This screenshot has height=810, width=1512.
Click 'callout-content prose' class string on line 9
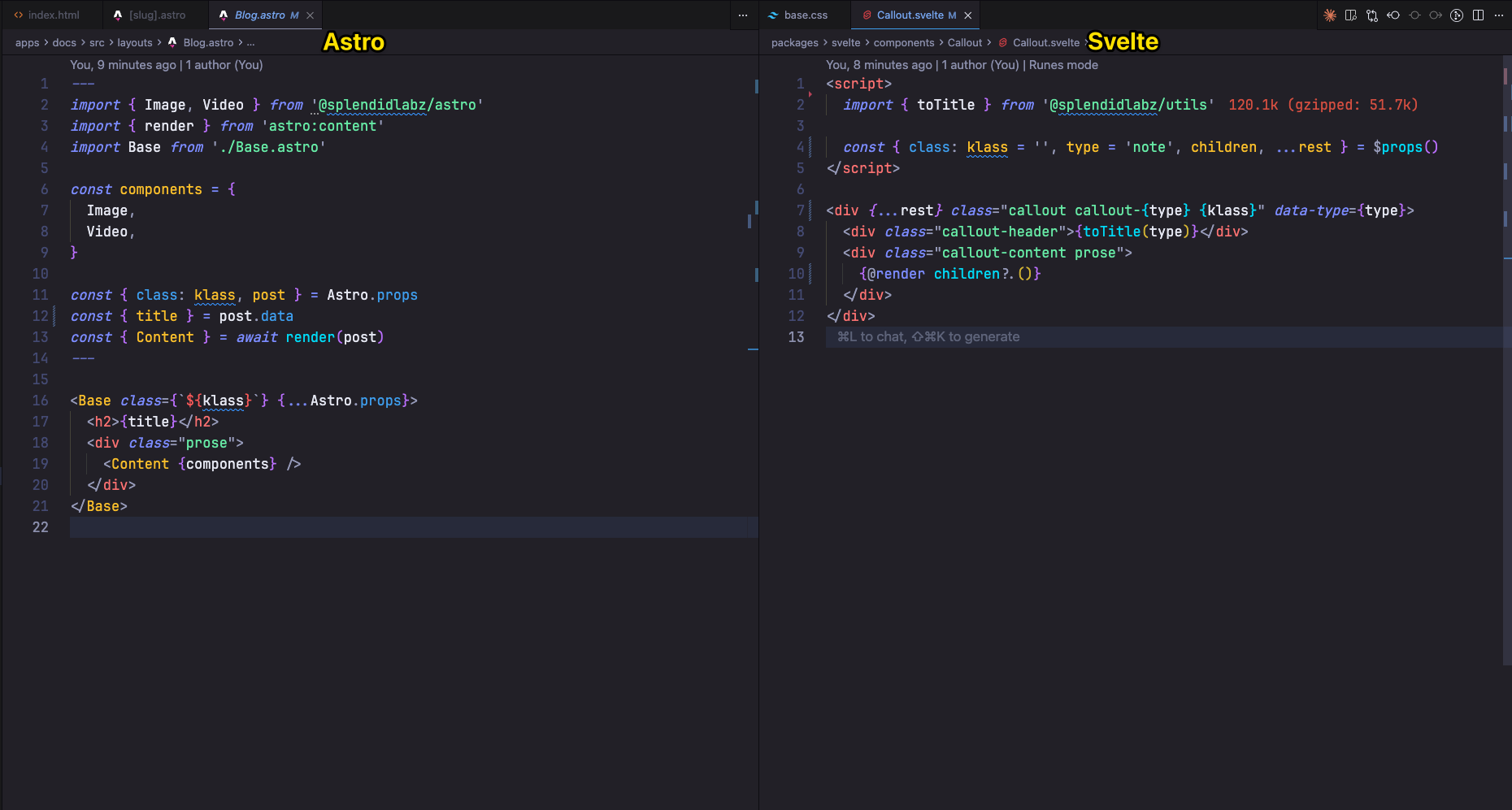1029,253
